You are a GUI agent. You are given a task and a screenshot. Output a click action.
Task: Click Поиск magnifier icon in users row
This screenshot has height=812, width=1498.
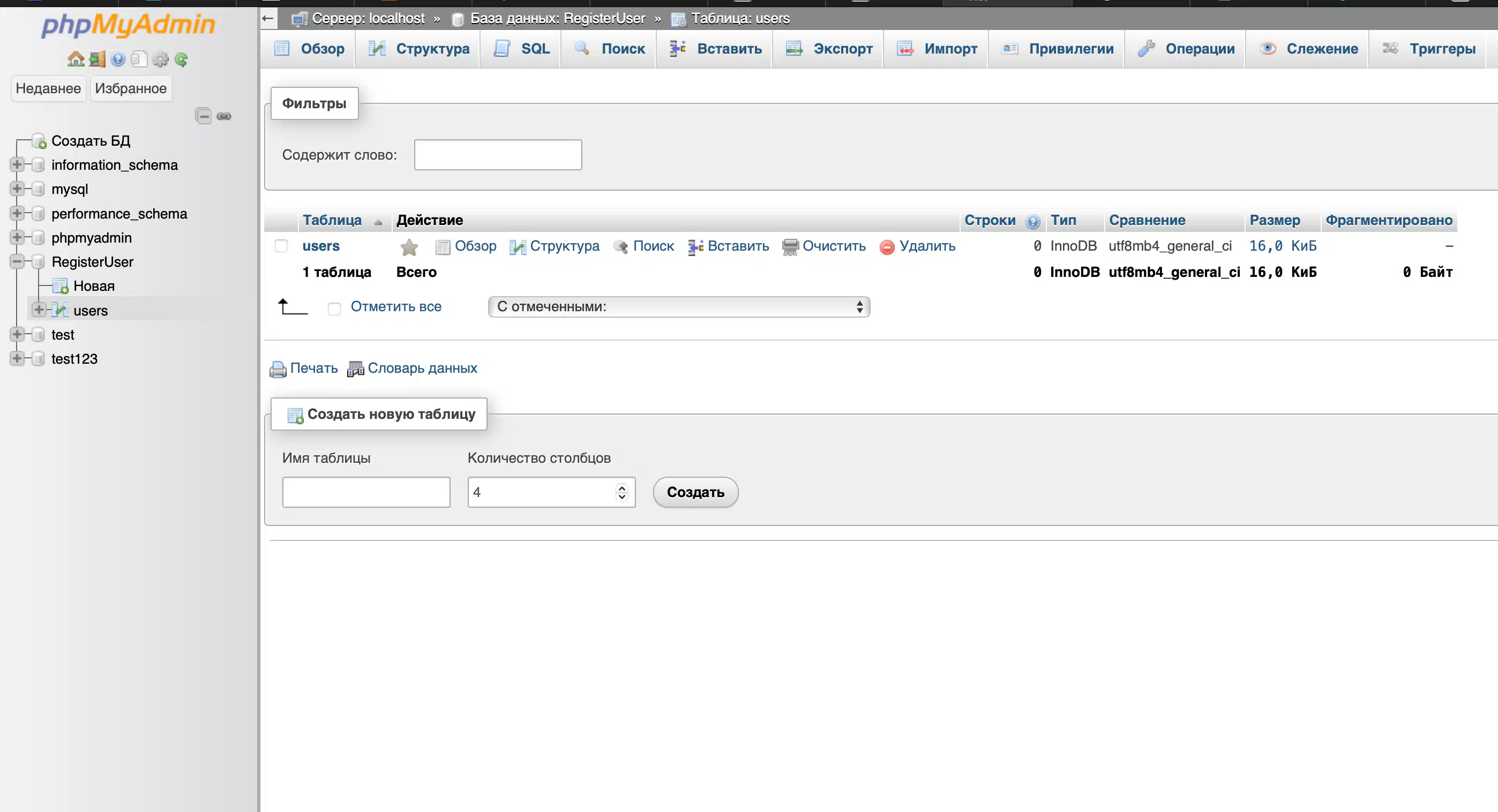620,247
